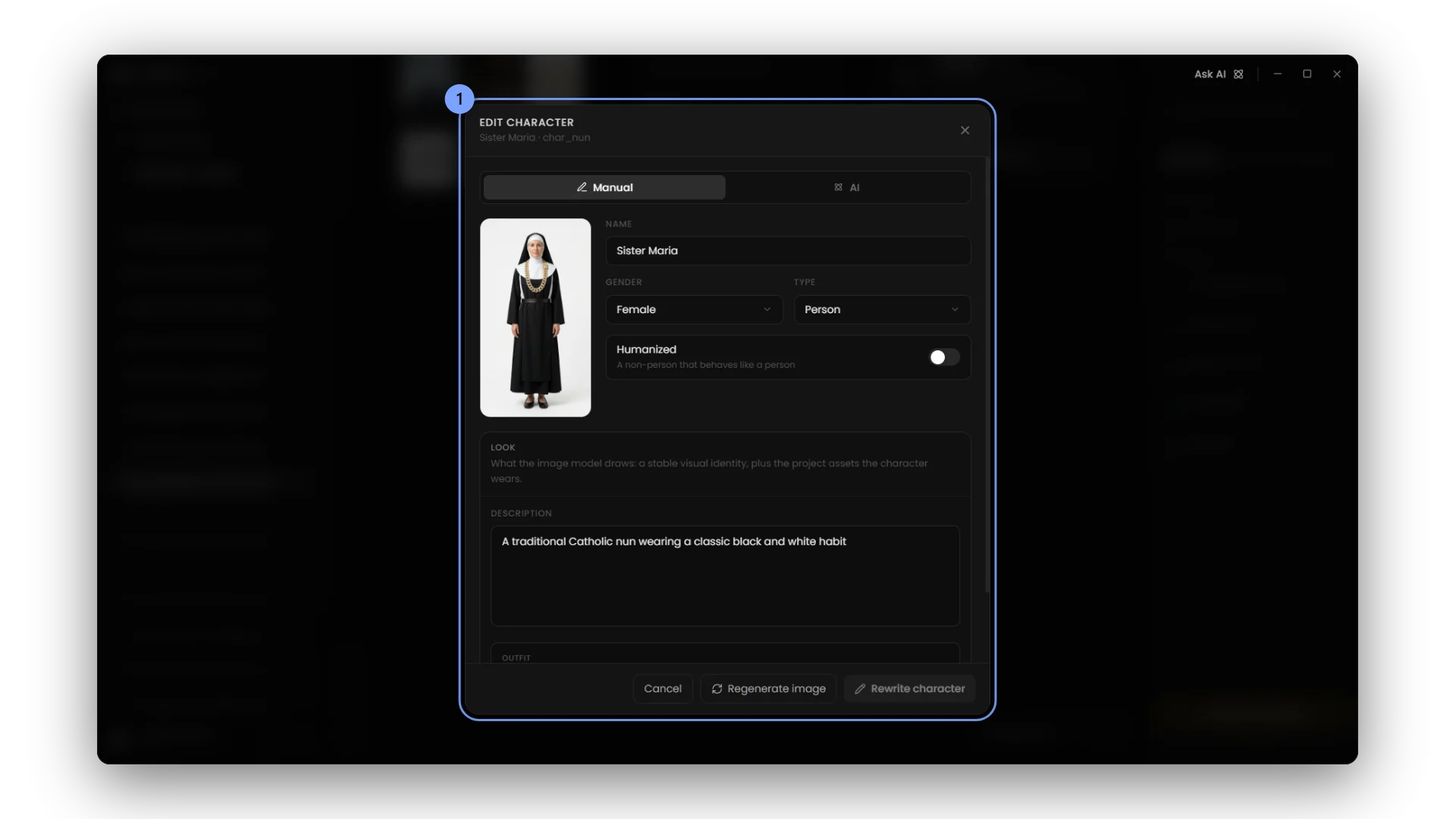
Task: Open the Gender dropdown showing Female
Action: click(694, 309)
